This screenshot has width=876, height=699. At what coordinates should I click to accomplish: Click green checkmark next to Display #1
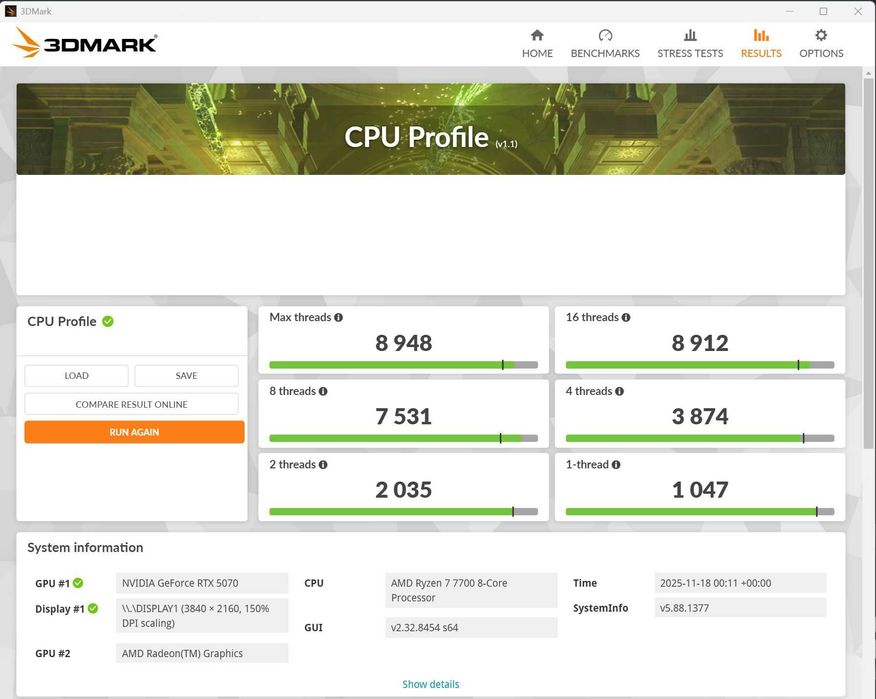93,608
